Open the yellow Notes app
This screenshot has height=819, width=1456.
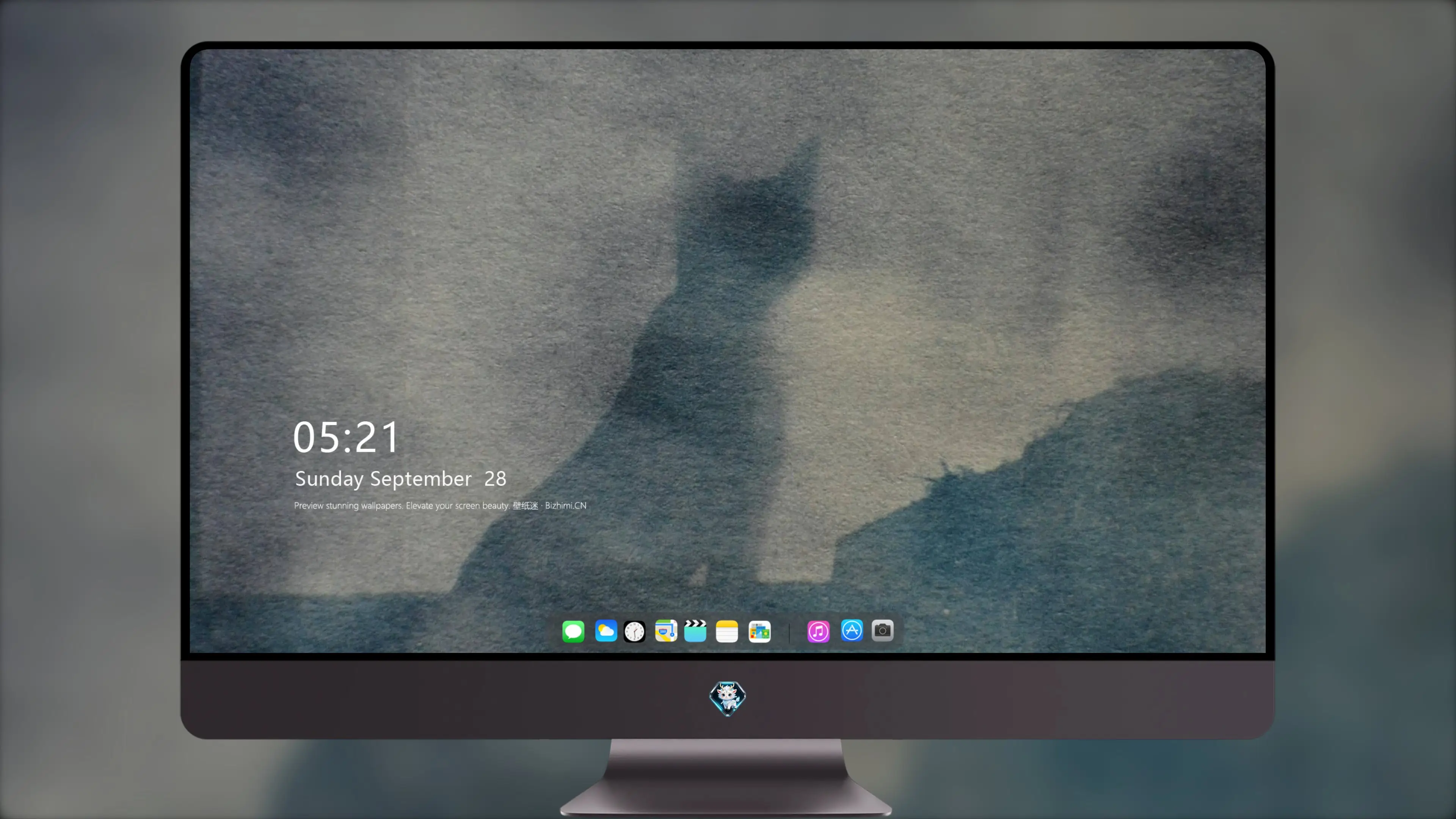pos(727,631)
